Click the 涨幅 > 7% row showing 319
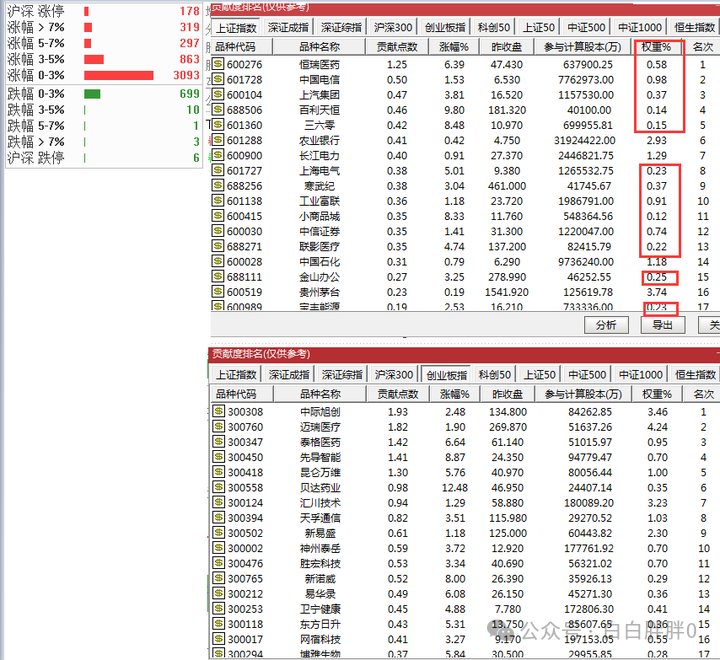720x660 pixels. click(x=103, y=27)
